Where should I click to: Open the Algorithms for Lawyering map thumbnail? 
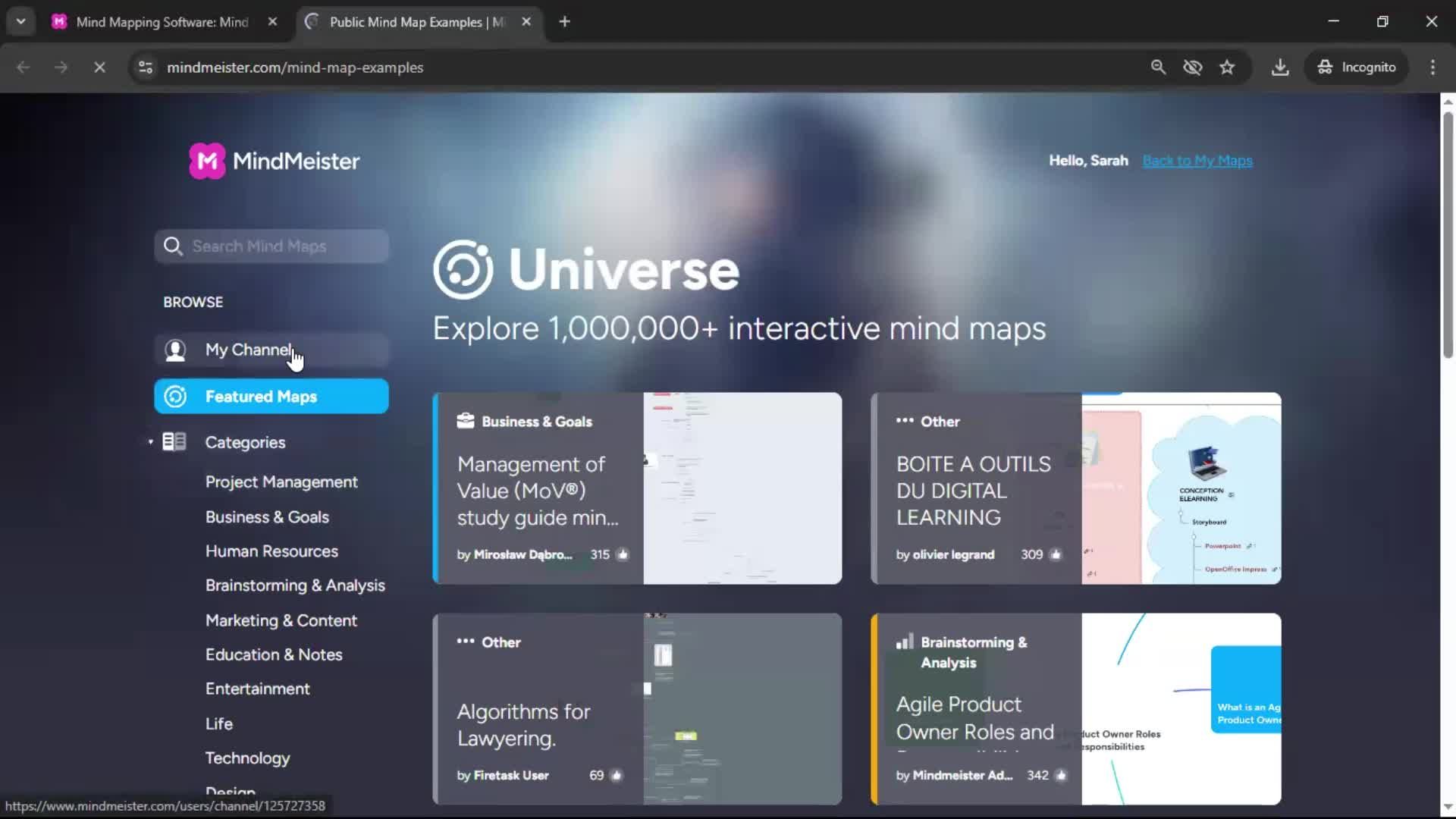[x=742, y=709]
